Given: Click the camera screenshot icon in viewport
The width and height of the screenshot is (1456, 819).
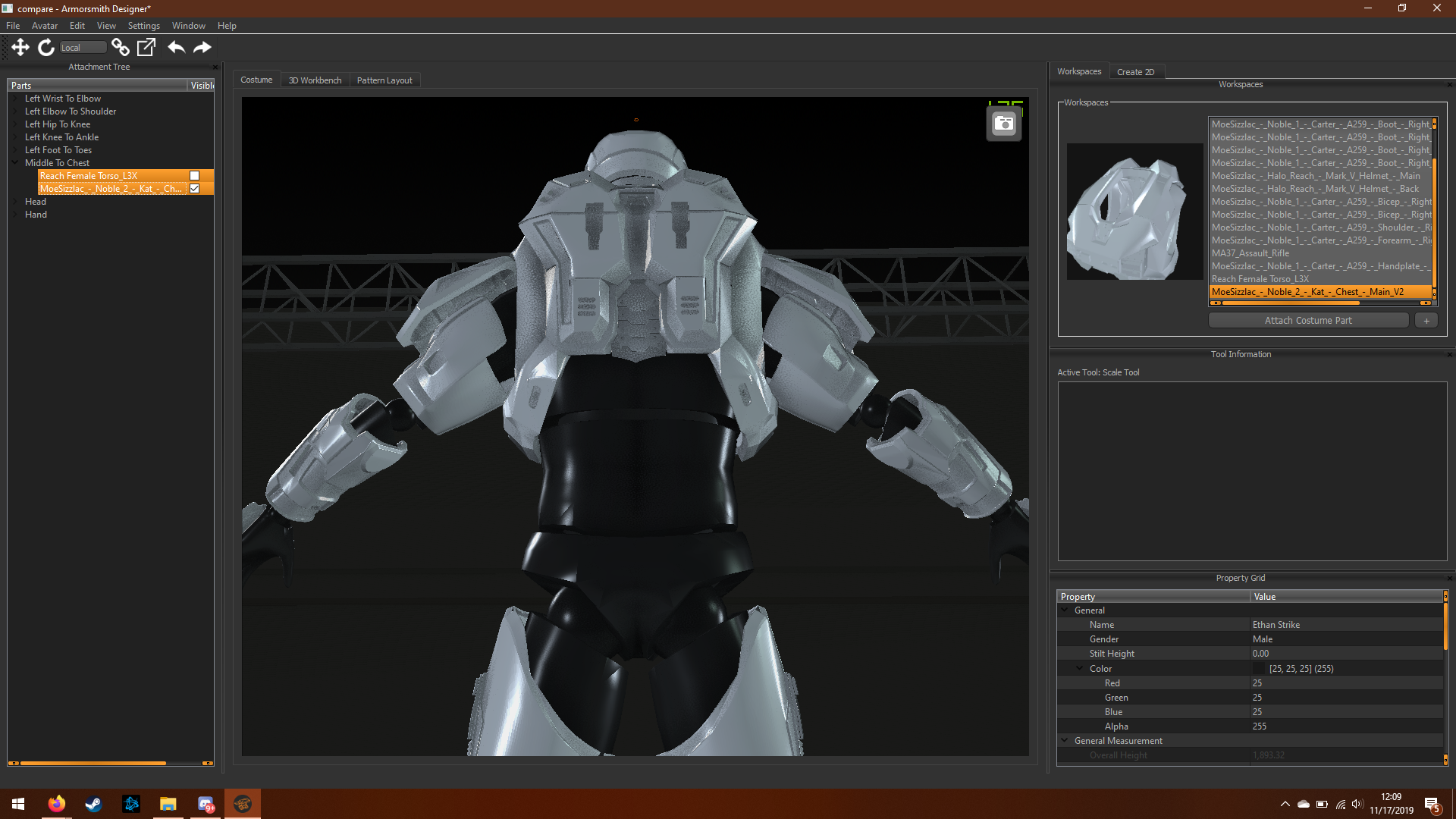Looking at the screenshot, I should coord(1003,124).
